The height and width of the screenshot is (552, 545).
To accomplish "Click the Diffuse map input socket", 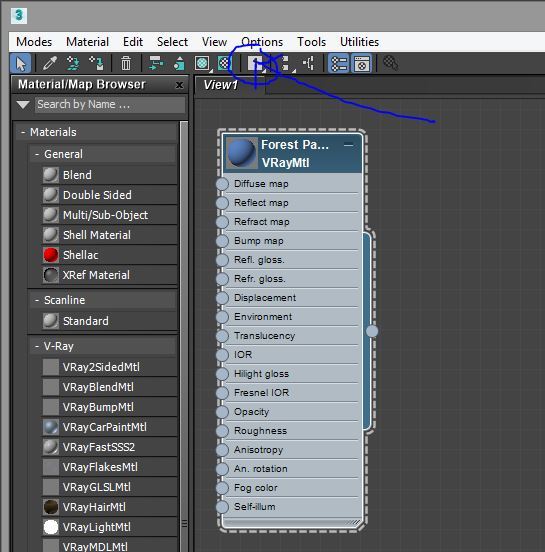I will (x=222, y=184).
